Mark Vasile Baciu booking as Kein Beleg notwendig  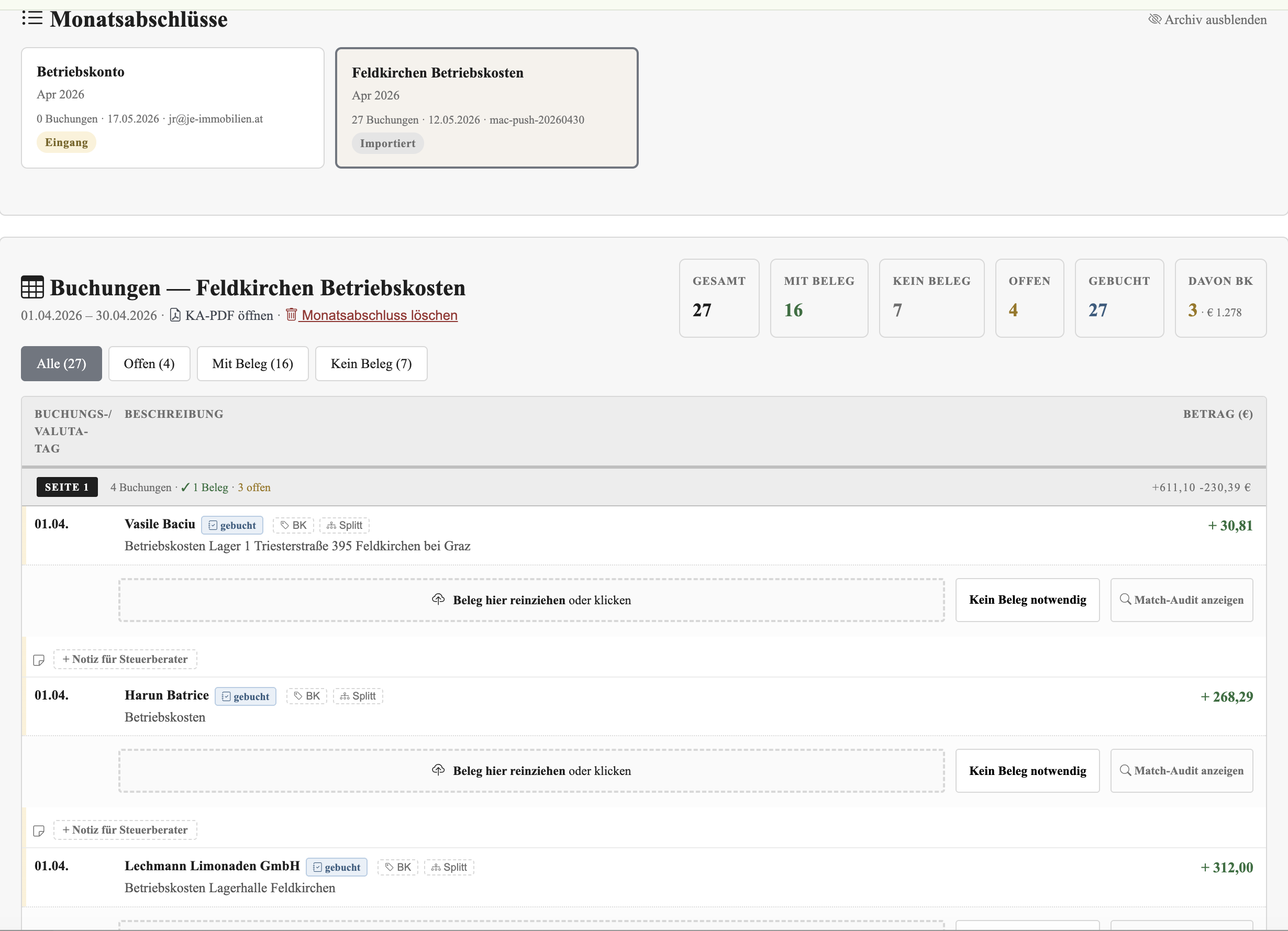pos(1027,601)
